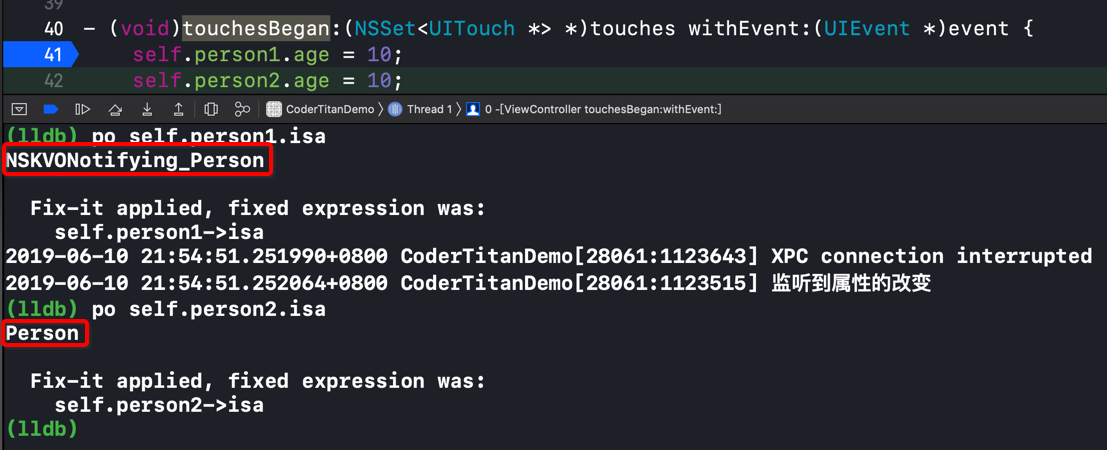Click the Step Into debug icon
1107x450 pixels.
pos(148,109)
